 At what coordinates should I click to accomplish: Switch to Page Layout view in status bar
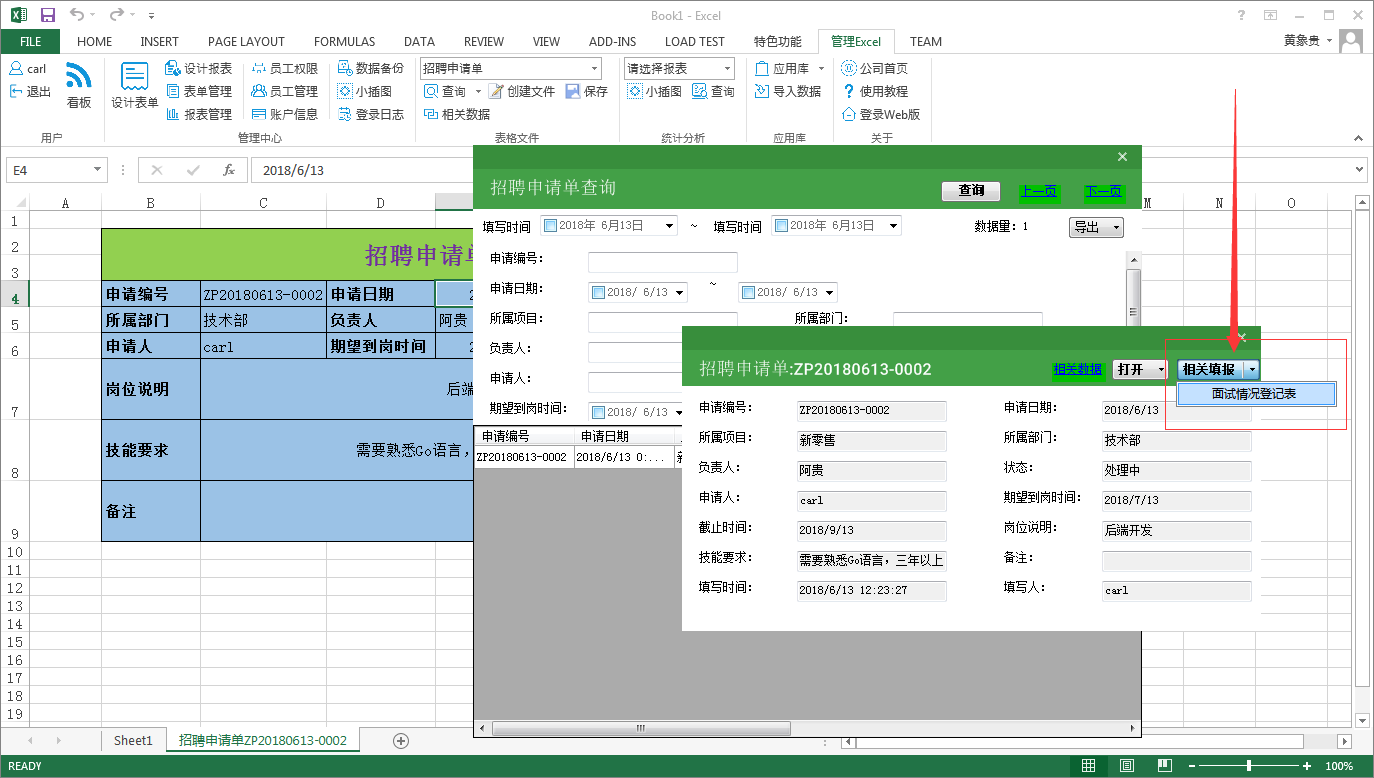tap(1127, 766)
